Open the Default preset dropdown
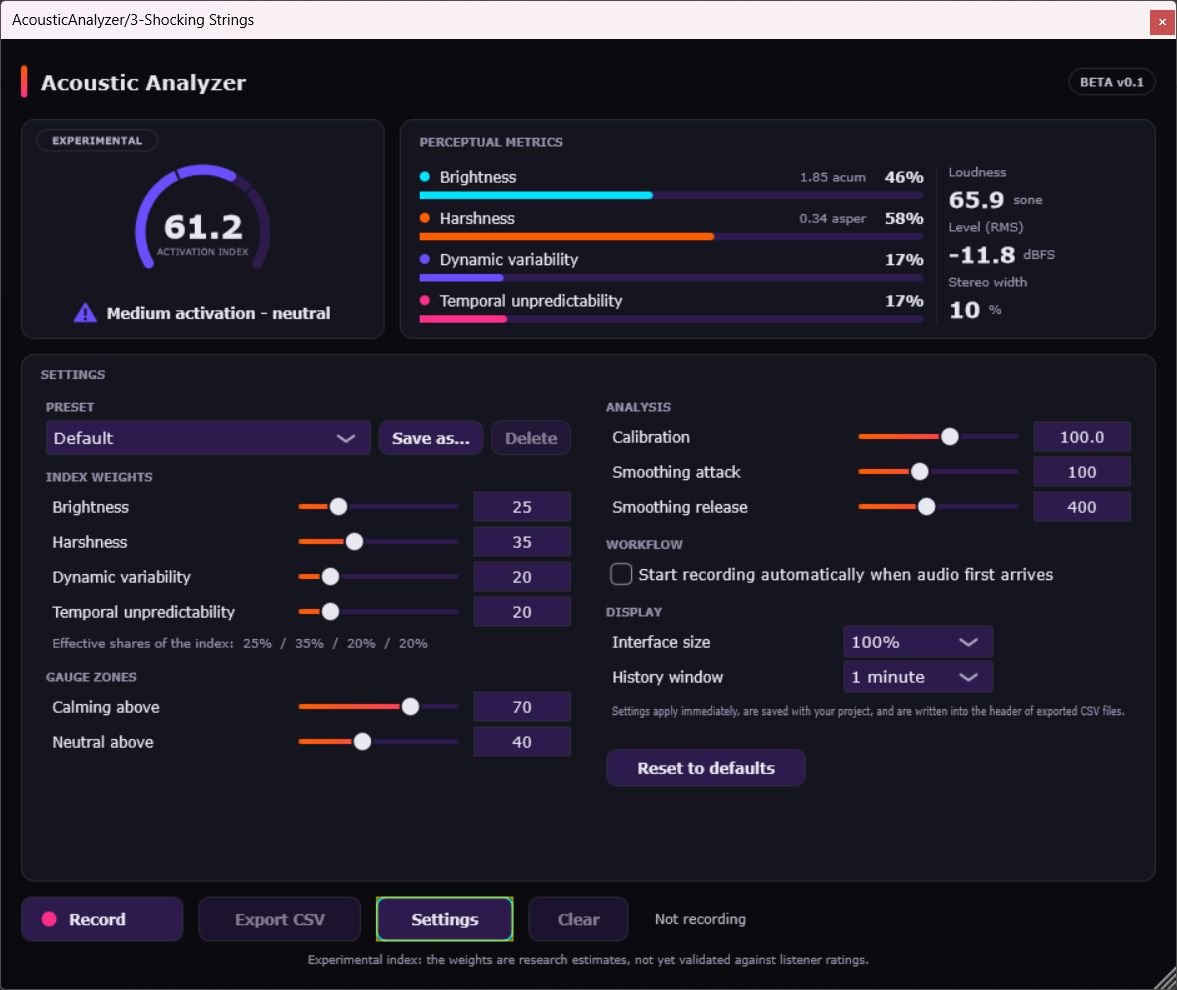This screenshot has width=1177, height=990. (x=208, y=438)
